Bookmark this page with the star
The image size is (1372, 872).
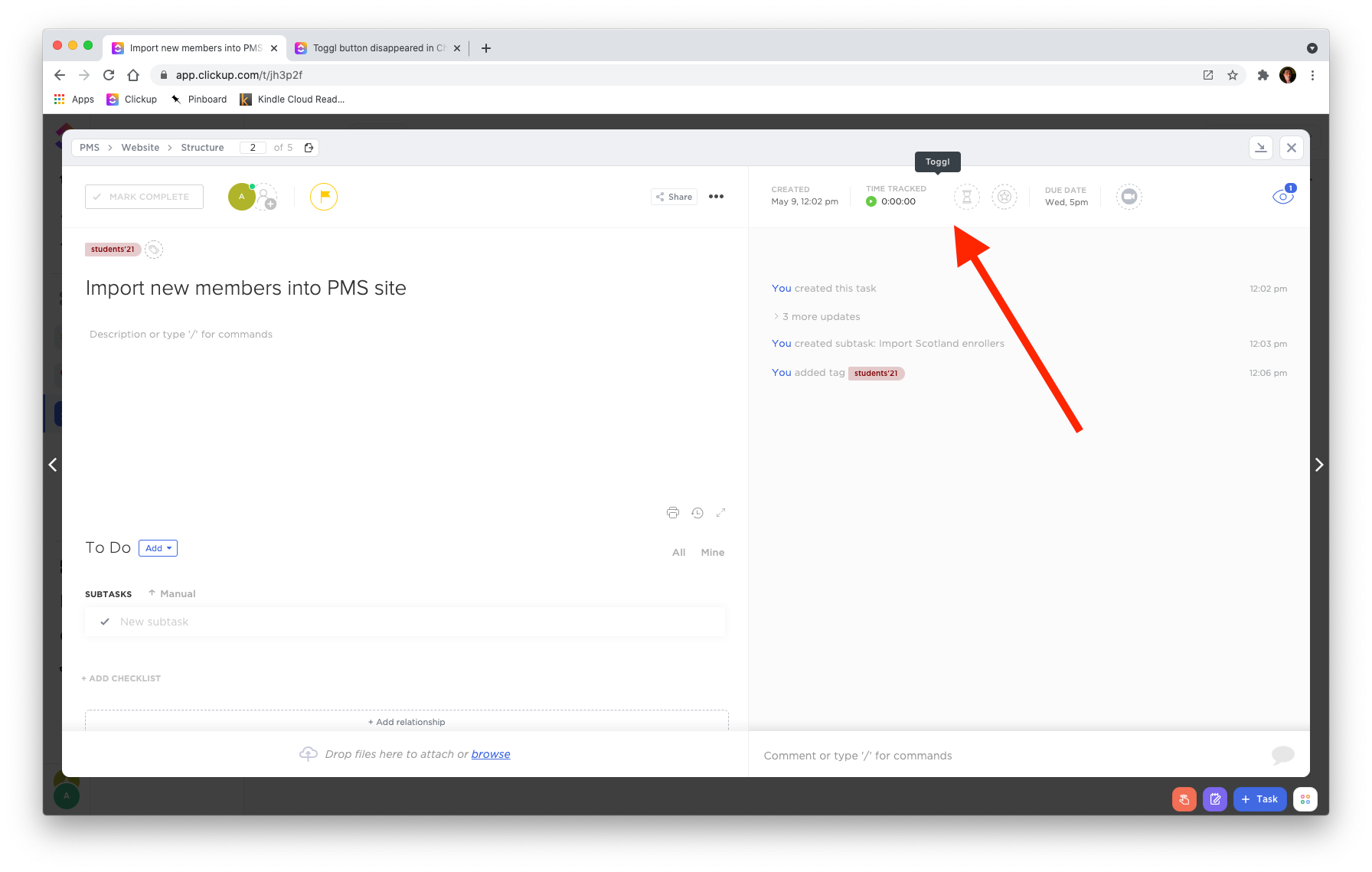pyautogui.click(x=1232, y=75)
